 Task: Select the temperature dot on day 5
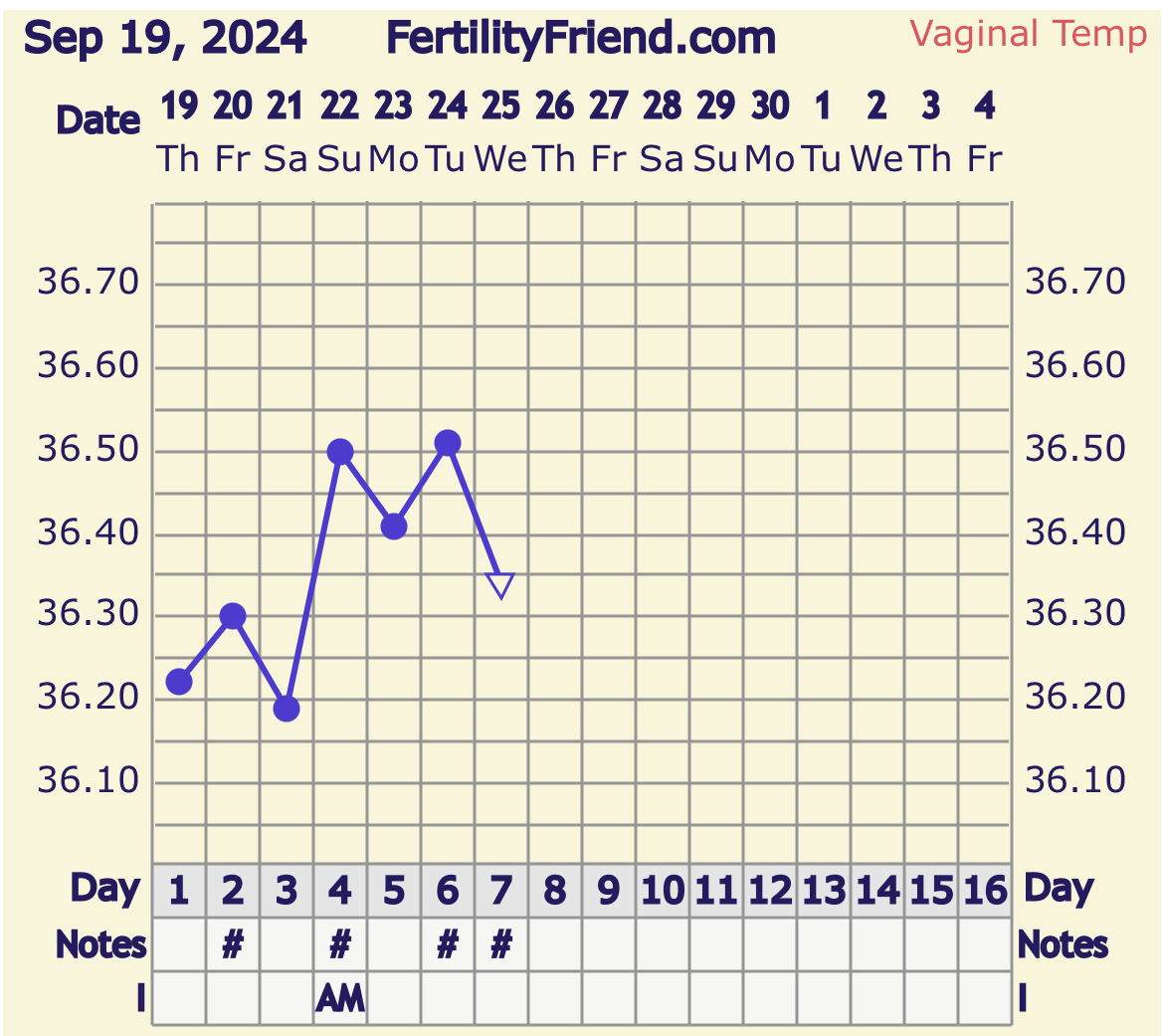coord(394,526)
